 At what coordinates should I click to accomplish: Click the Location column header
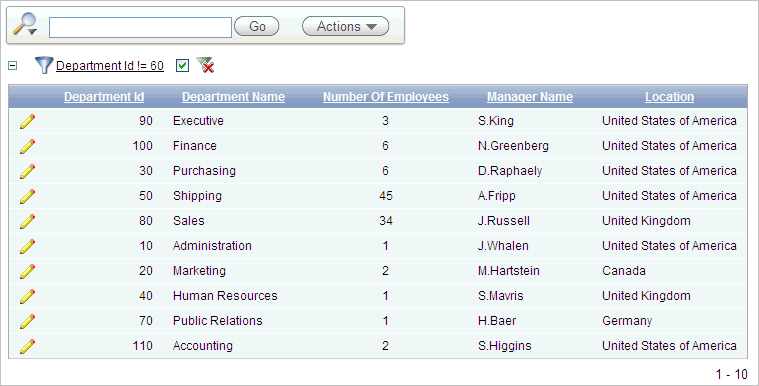pos(669,97)
